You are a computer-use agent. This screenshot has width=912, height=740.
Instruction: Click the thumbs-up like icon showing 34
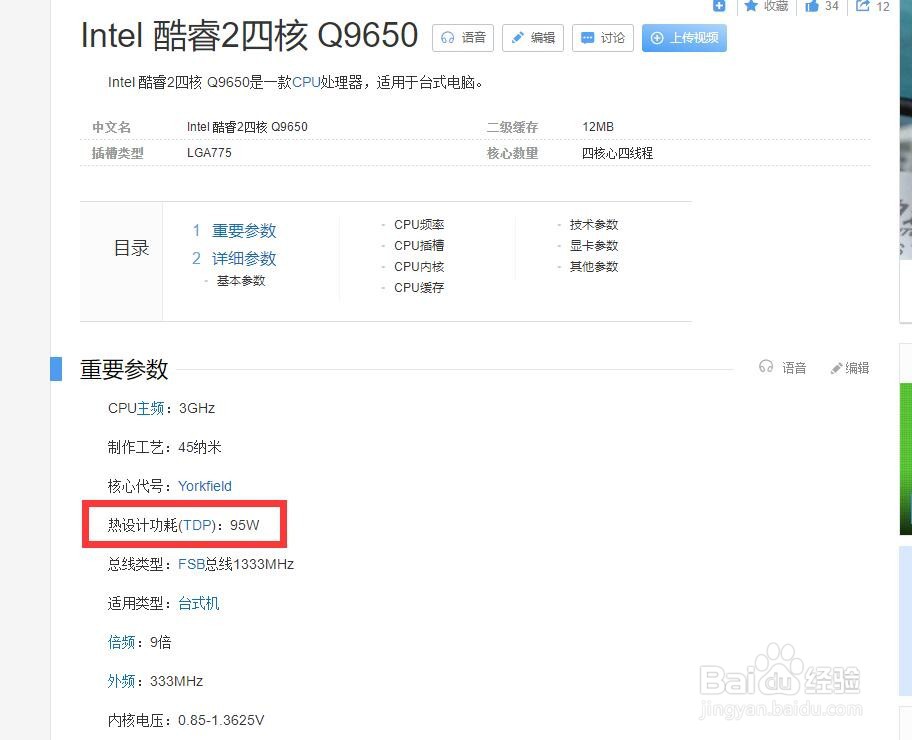coord(812,6)
